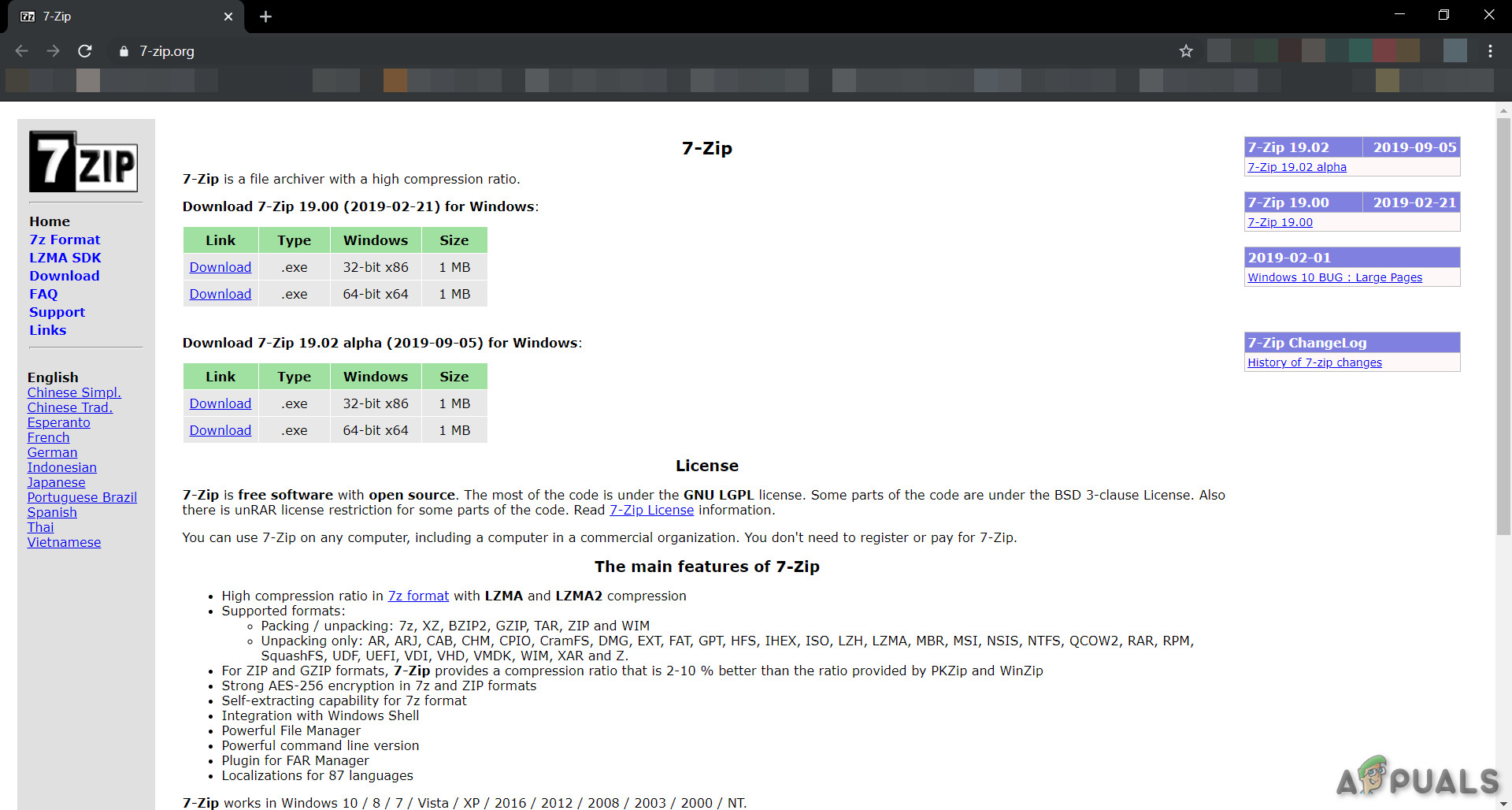Download 7-Zip 19.00 32-bit x86 exe
1512x810 pixels.
coord(220,267)
